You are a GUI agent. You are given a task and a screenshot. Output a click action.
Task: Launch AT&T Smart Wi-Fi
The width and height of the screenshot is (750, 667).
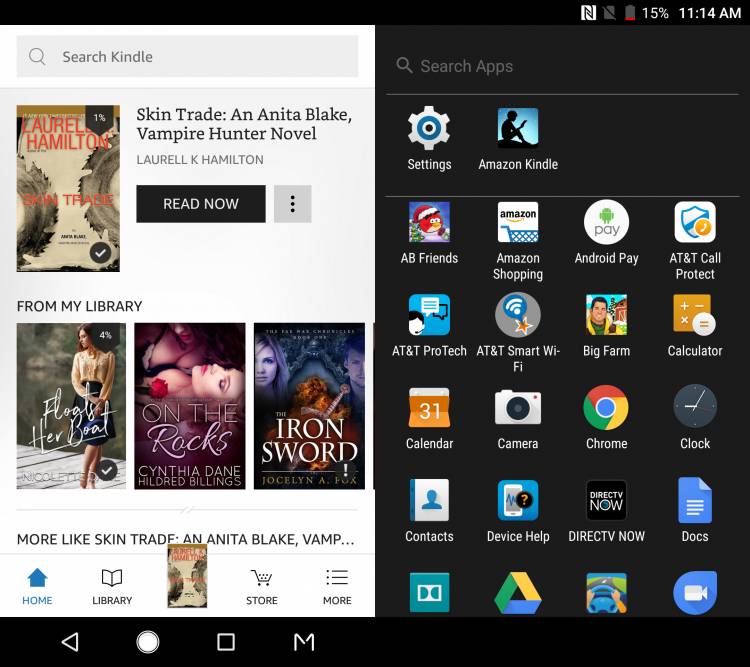pos(518,334)
